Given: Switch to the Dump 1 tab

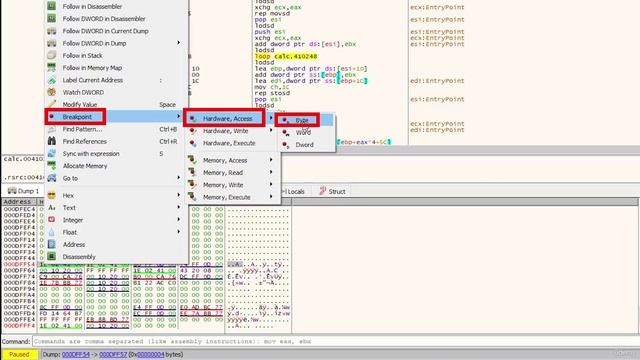Looking at the screenshot, I should [x=23, y=191].
